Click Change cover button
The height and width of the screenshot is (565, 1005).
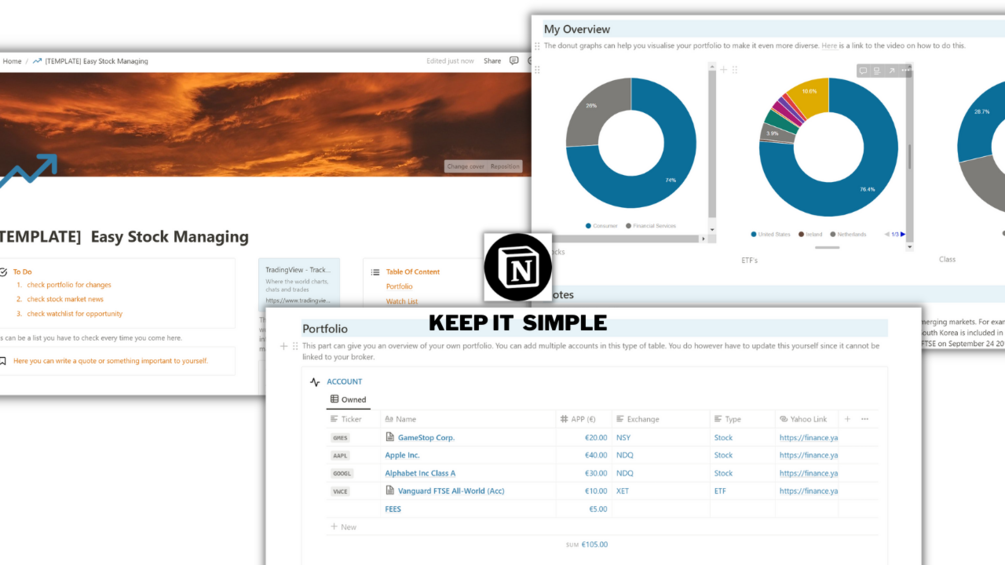465,167
